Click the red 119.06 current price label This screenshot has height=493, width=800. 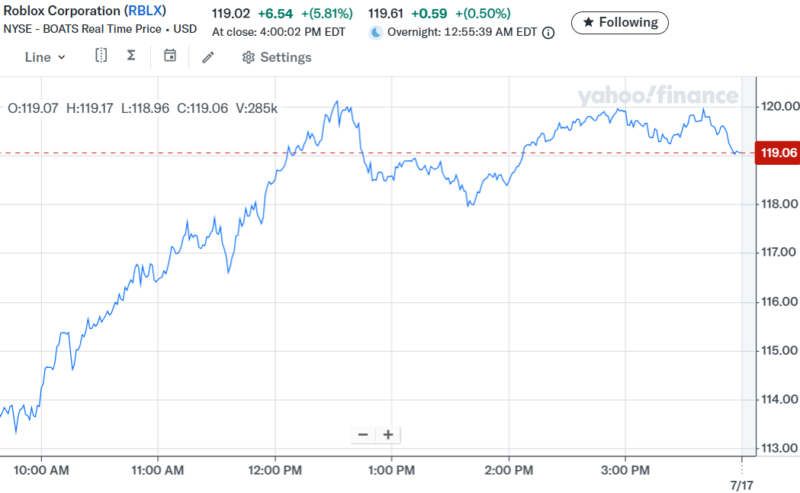[x=776, y=153]
